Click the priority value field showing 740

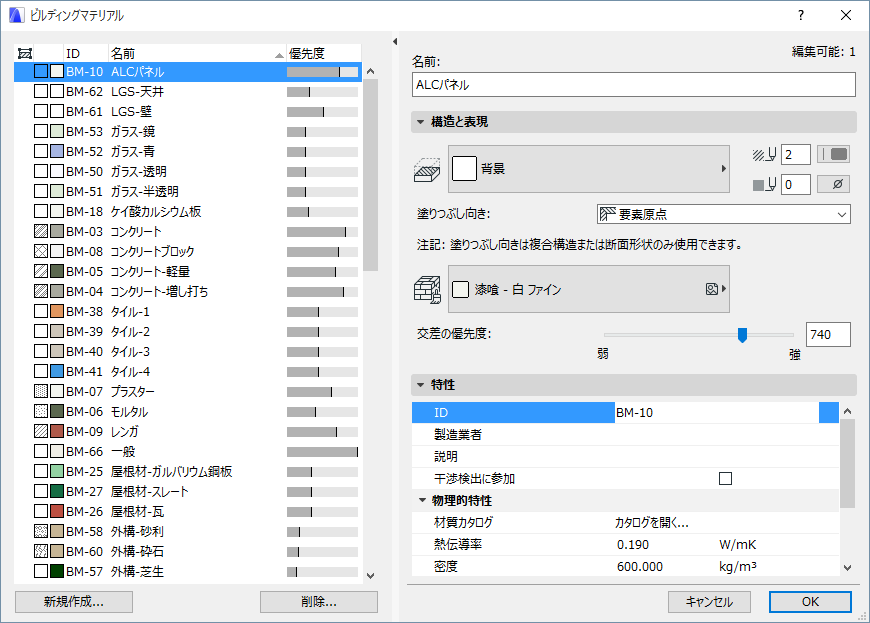coord(828,335)
